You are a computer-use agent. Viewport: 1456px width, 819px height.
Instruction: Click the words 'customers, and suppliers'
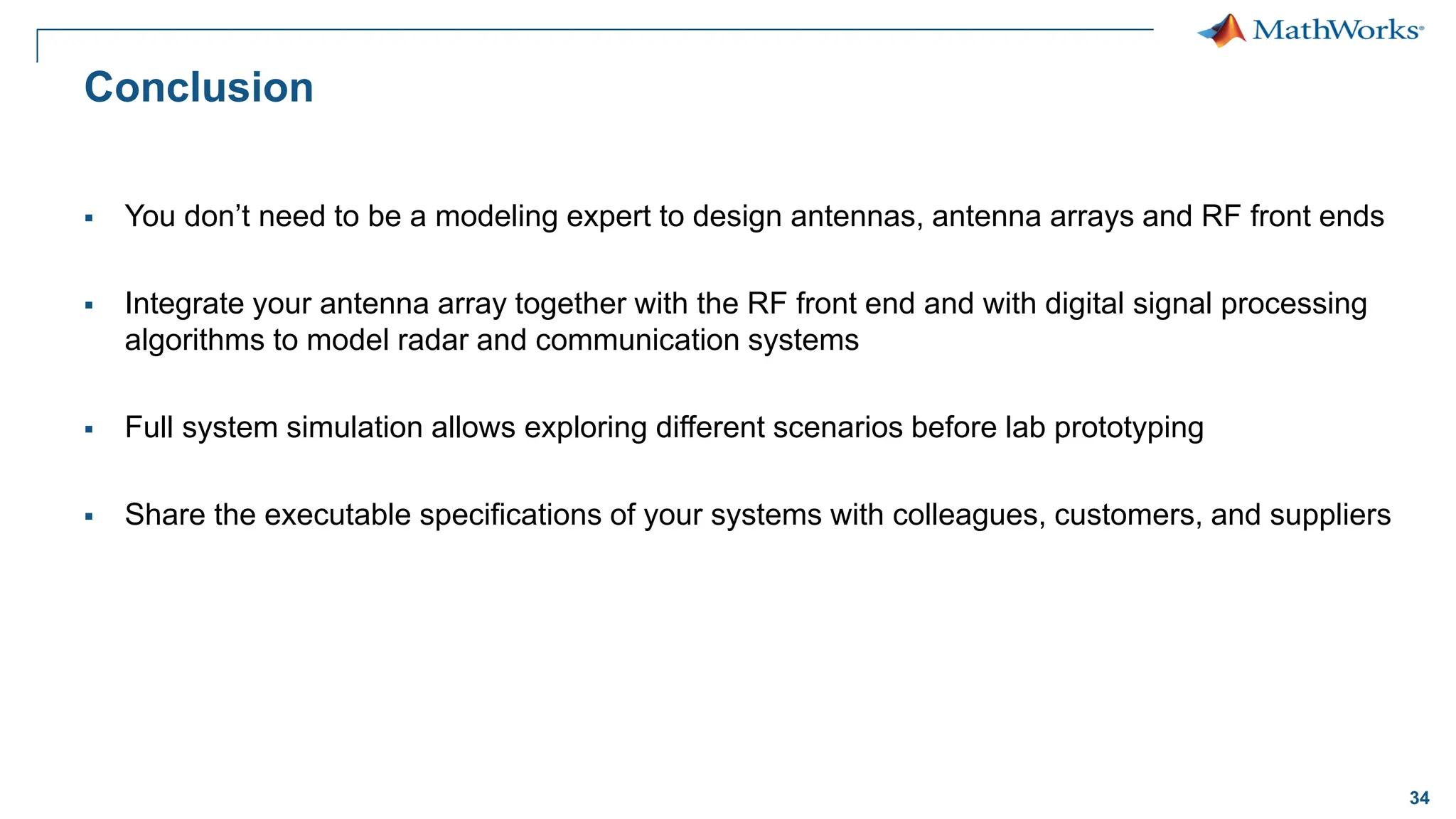click(1222, 515)
